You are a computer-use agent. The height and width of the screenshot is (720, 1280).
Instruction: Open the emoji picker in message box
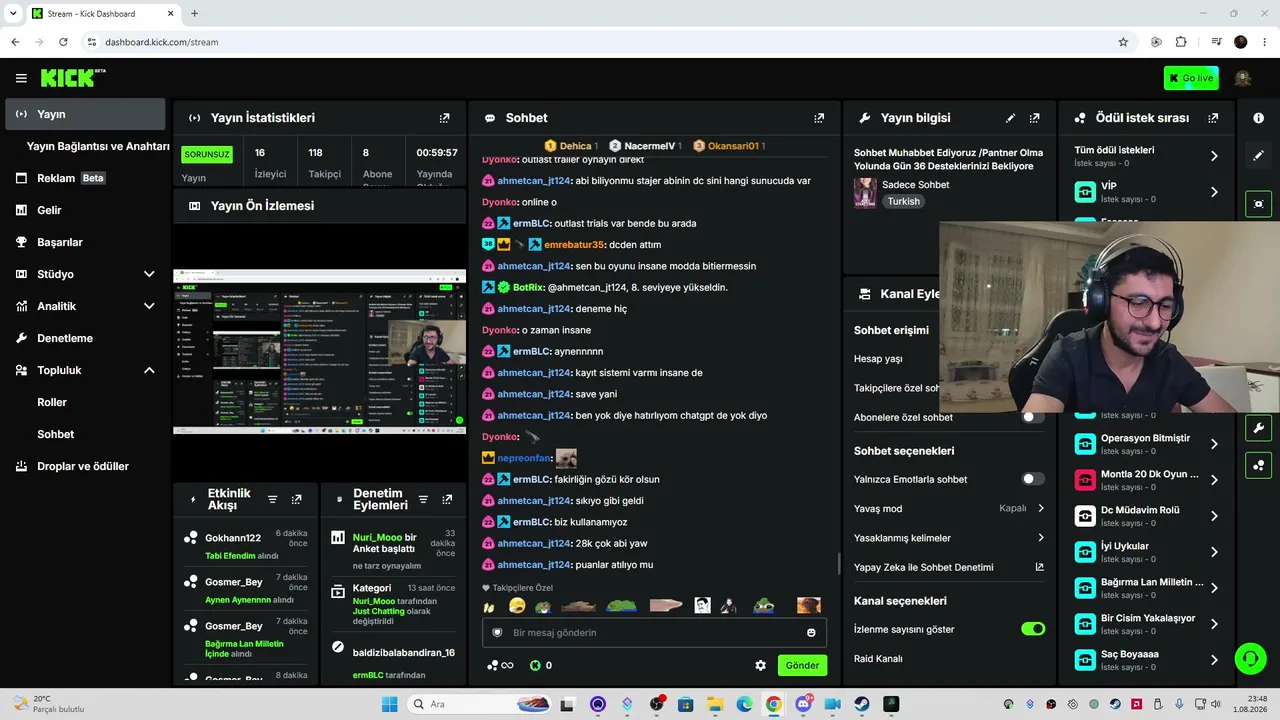pyautogui.click(x=811, y=632)
